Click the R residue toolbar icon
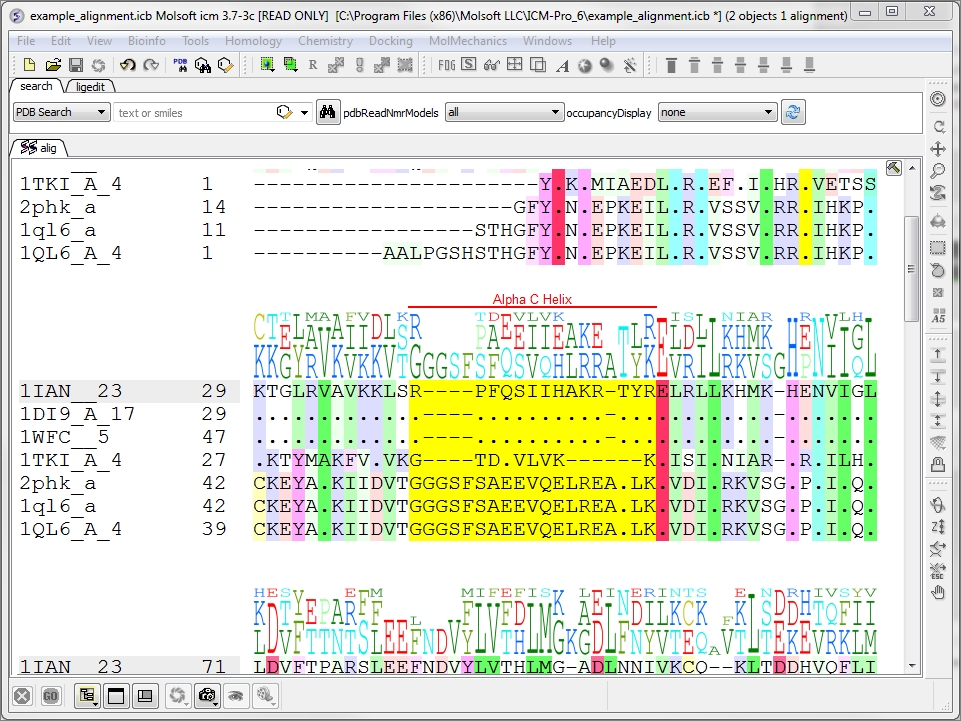The height and width of the screenshot is (721, 961). pyautogui.click(x=313, y=65)
